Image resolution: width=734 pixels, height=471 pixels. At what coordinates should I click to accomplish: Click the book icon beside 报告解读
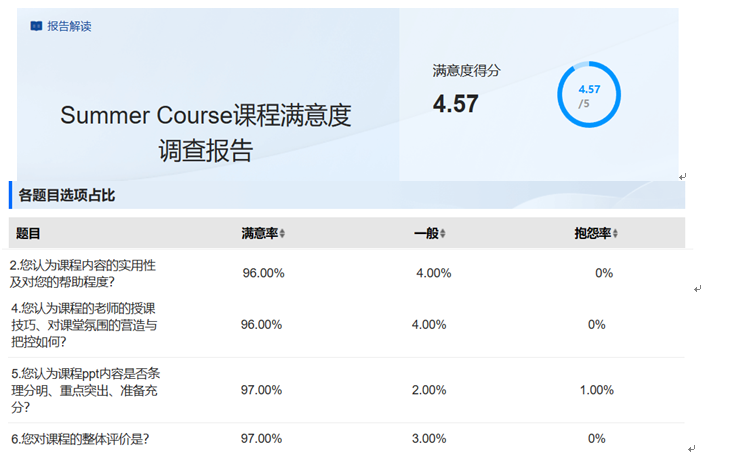[37, 25]
